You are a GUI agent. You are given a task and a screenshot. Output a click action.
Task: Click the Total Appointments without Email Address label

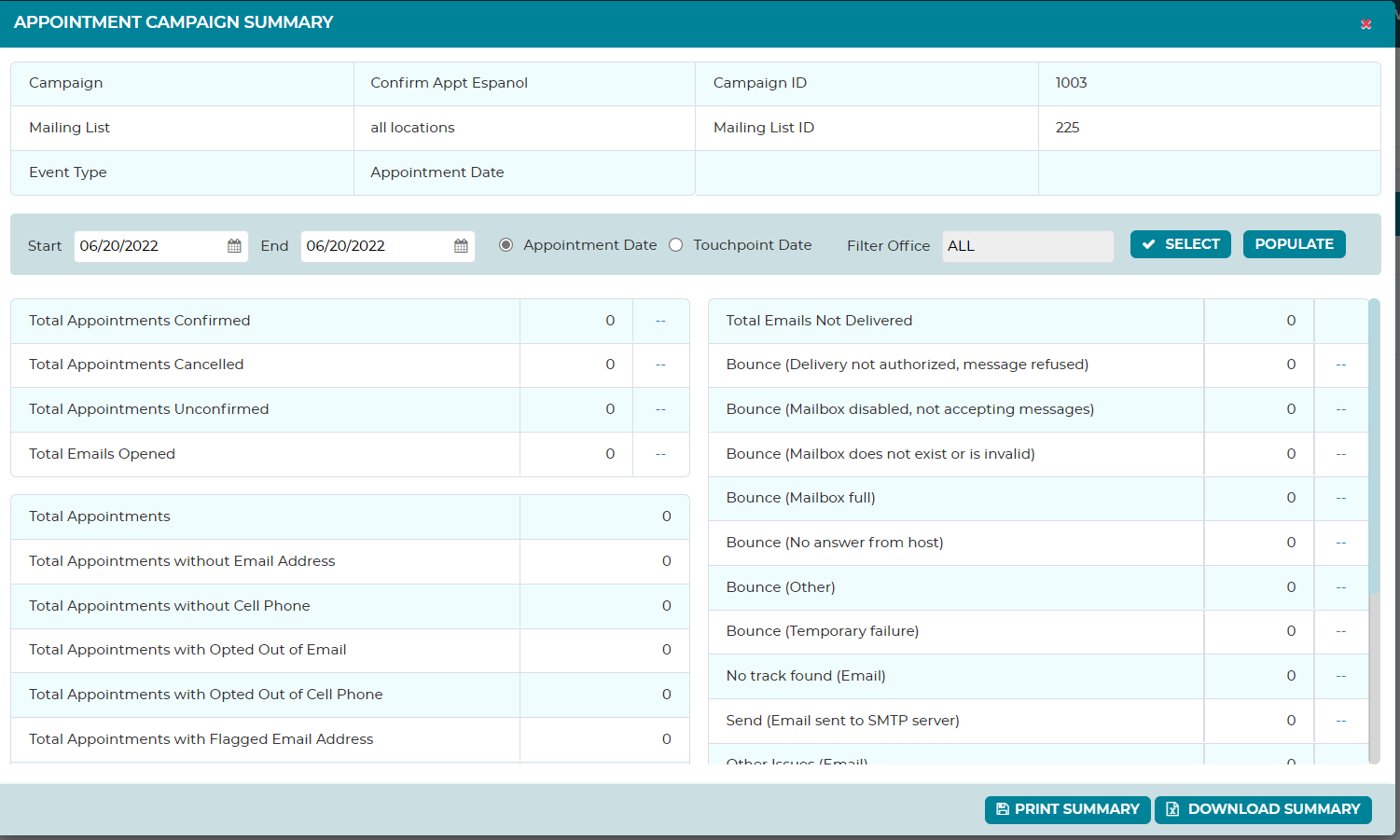[x=182, y=561]
